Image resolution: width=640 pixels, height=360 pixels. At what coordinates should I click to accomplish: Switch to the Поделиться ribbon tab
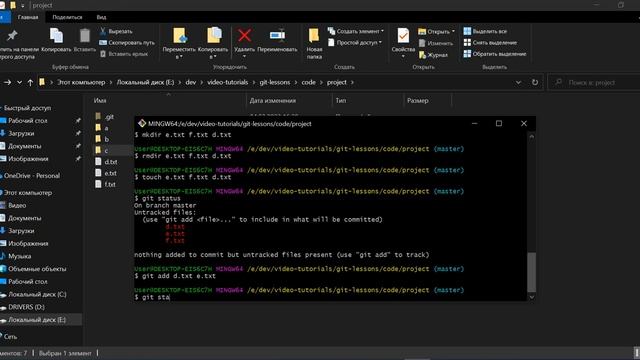[67, 17]
